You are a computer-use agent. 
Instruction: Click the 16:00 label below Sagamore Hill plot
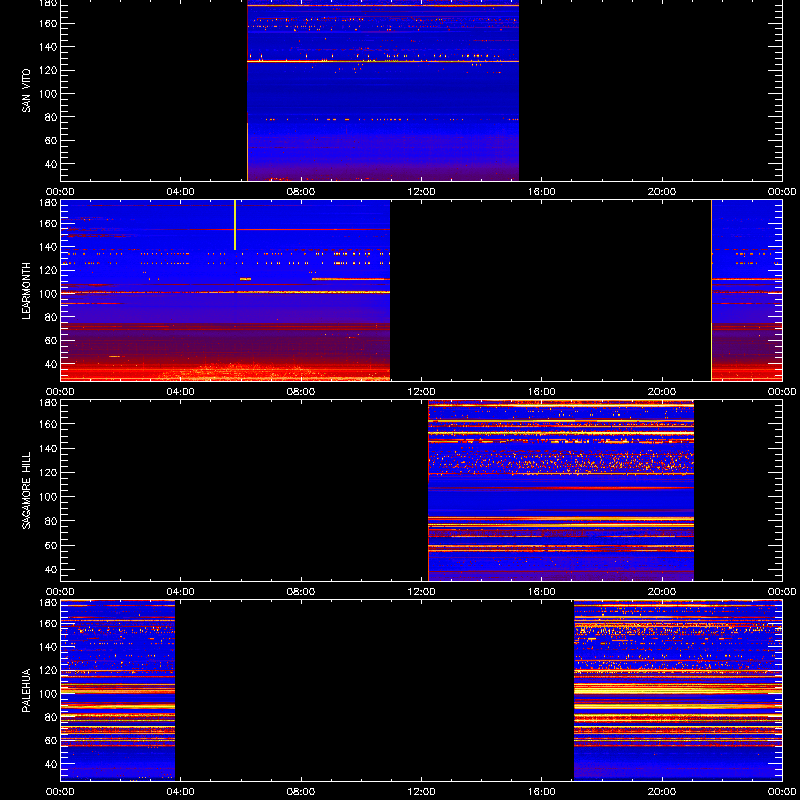542,592
